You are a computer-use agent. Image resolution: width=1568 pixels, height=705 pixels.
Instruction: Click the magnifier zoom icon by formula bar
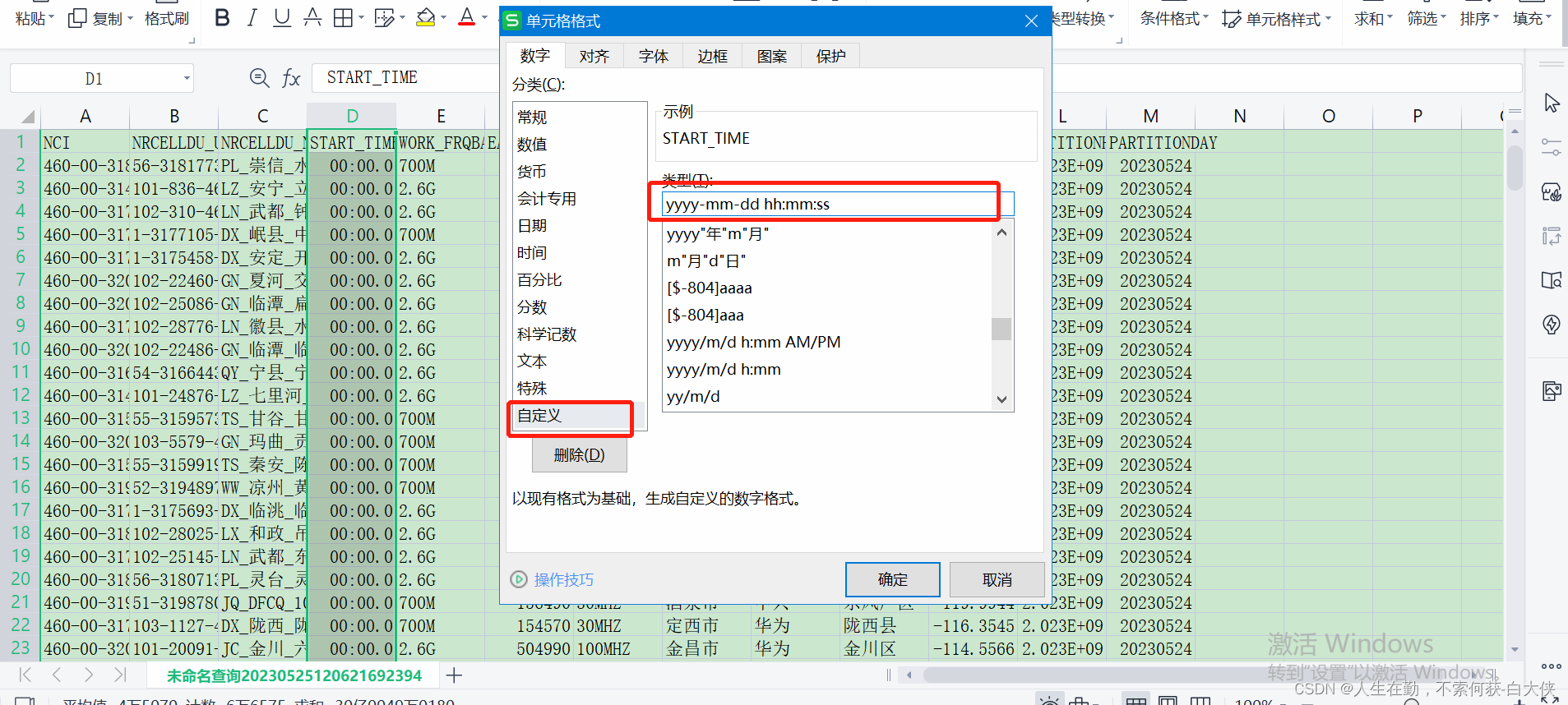pyautogui.click(x=259, y=78)
